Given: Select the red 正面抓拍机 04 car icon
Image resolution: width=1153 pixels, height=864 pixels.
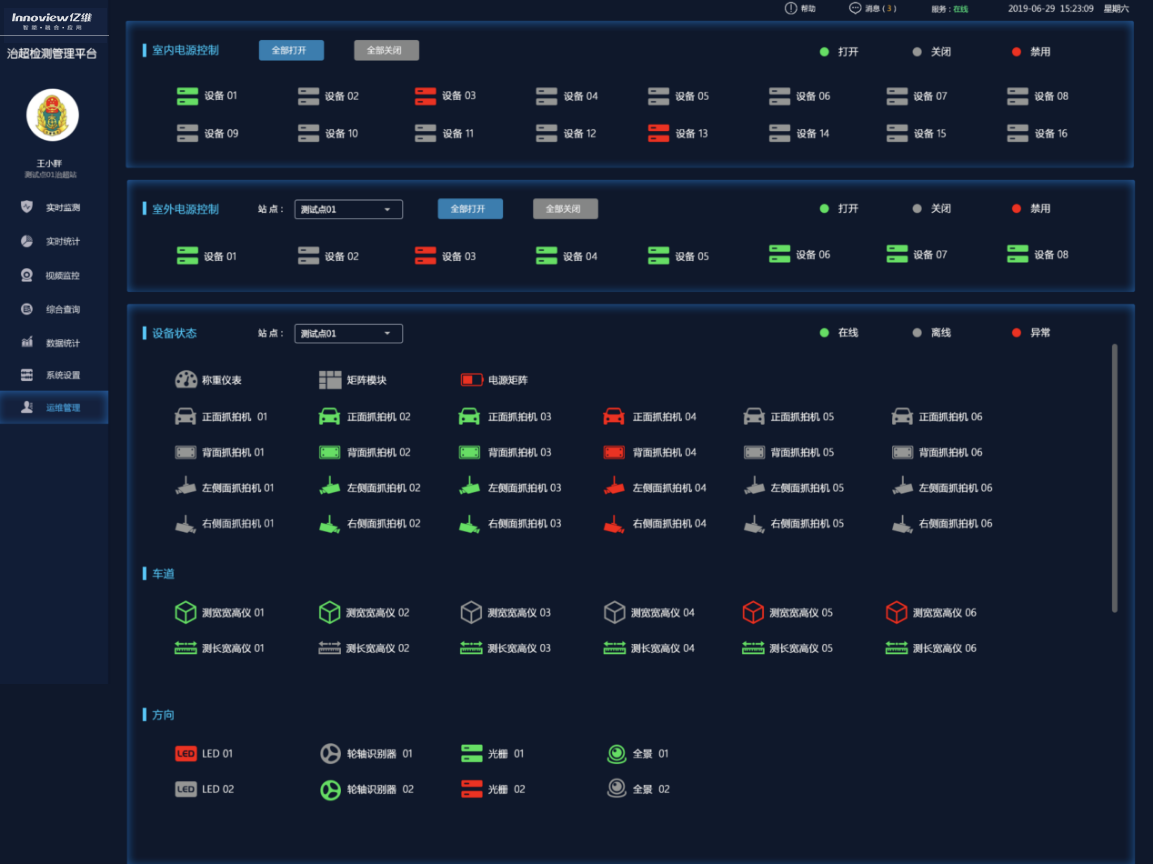Looking at the screenshot, I should 614,416.
